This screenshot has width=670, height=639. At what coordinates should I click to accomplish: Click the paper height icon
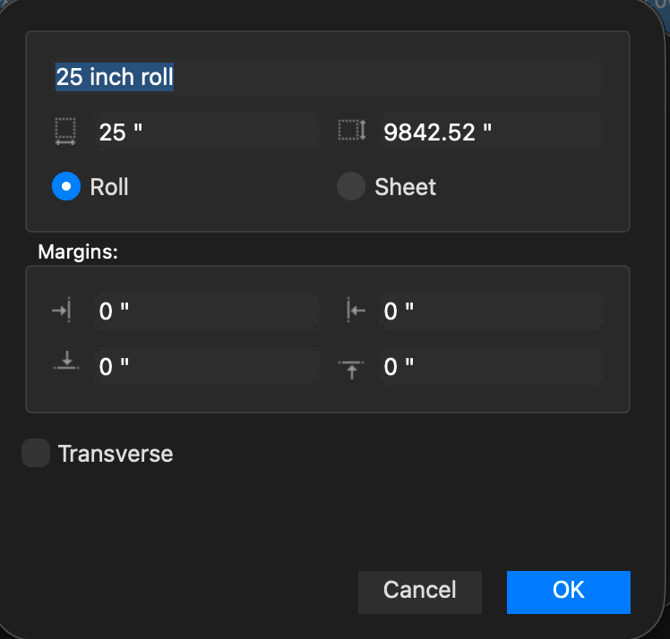pyautogui.click(x=352, y=132)
